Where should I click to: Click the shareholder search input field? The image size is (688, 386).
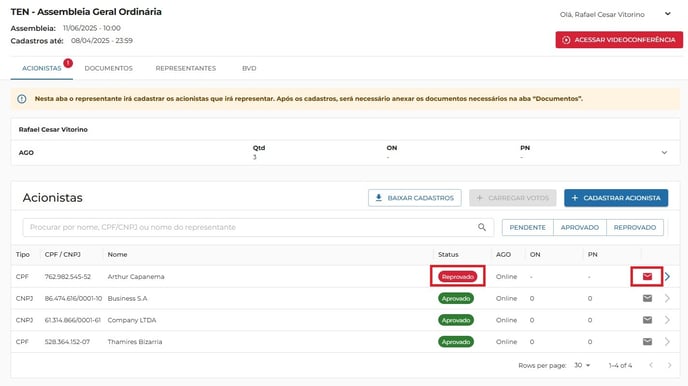pyautogui.click(x=258, y=227)
